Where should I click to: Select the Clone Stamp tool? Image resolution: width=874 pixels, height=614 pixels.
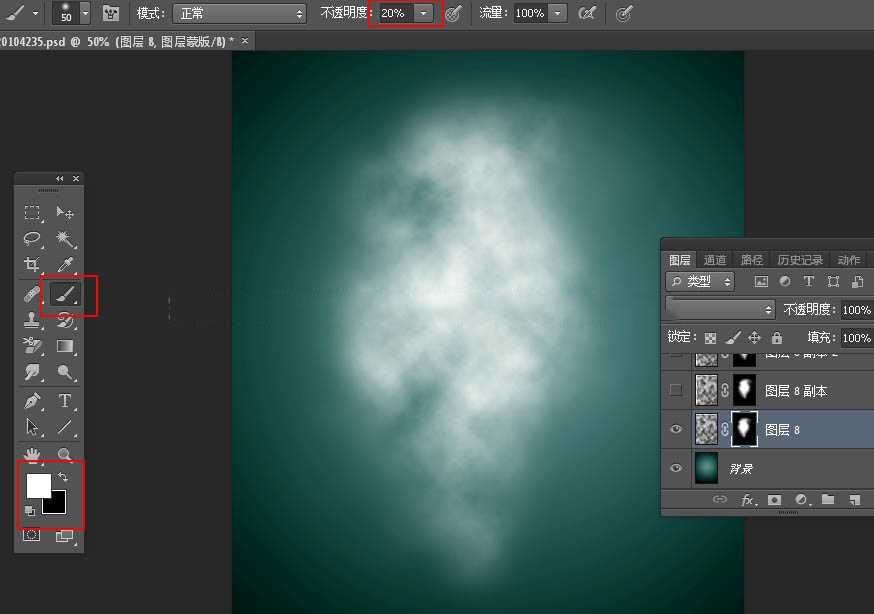[33, 320]
